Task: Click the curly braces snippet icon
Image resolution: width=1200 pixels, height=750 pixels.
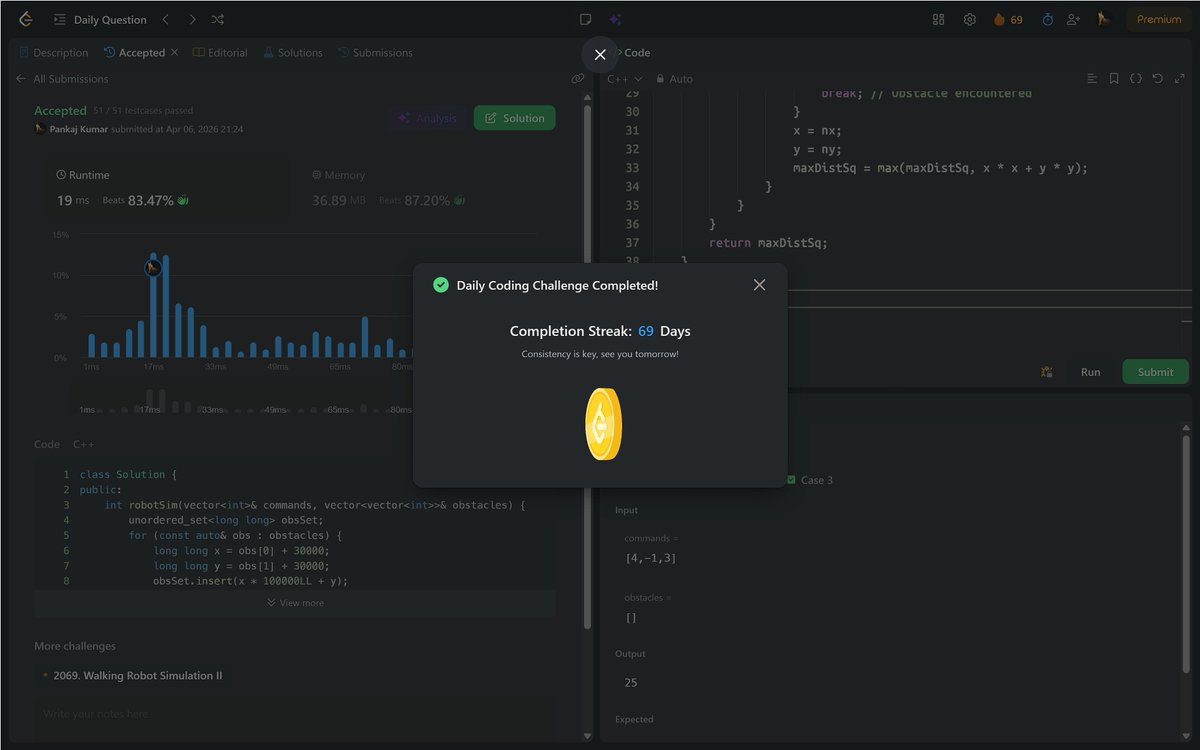Action: pos(1136,79)
